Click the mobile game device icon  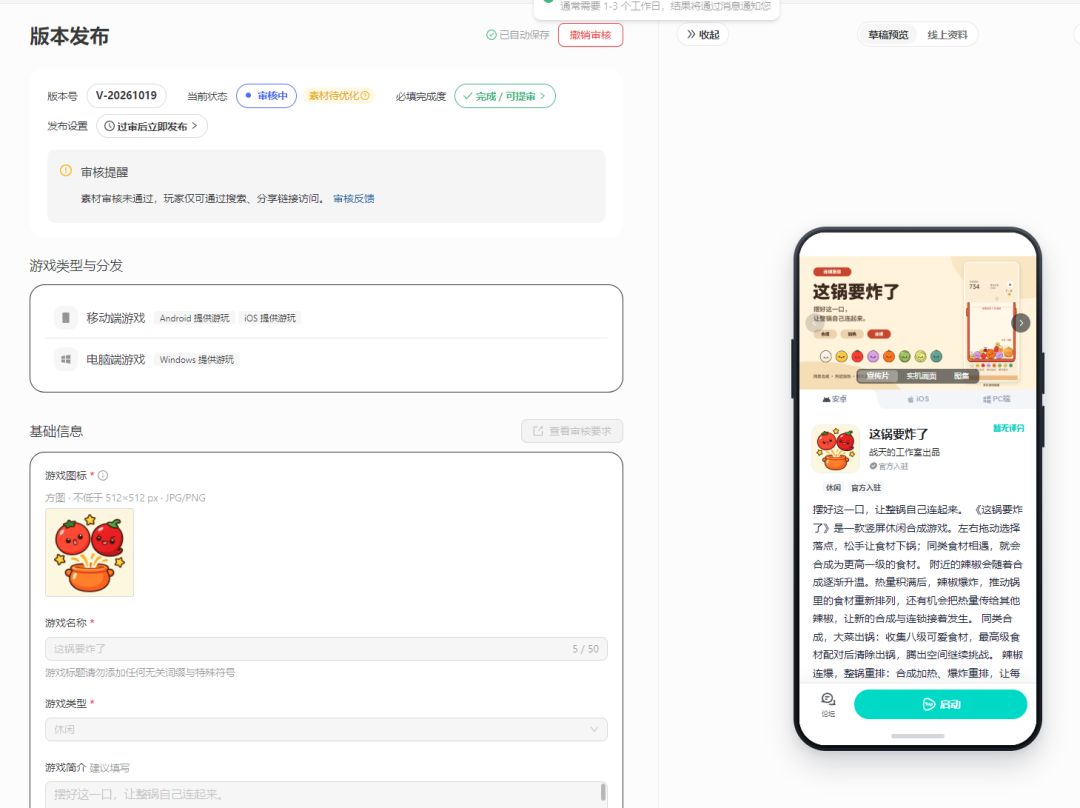pyautogui.click(x=65, y=318)
